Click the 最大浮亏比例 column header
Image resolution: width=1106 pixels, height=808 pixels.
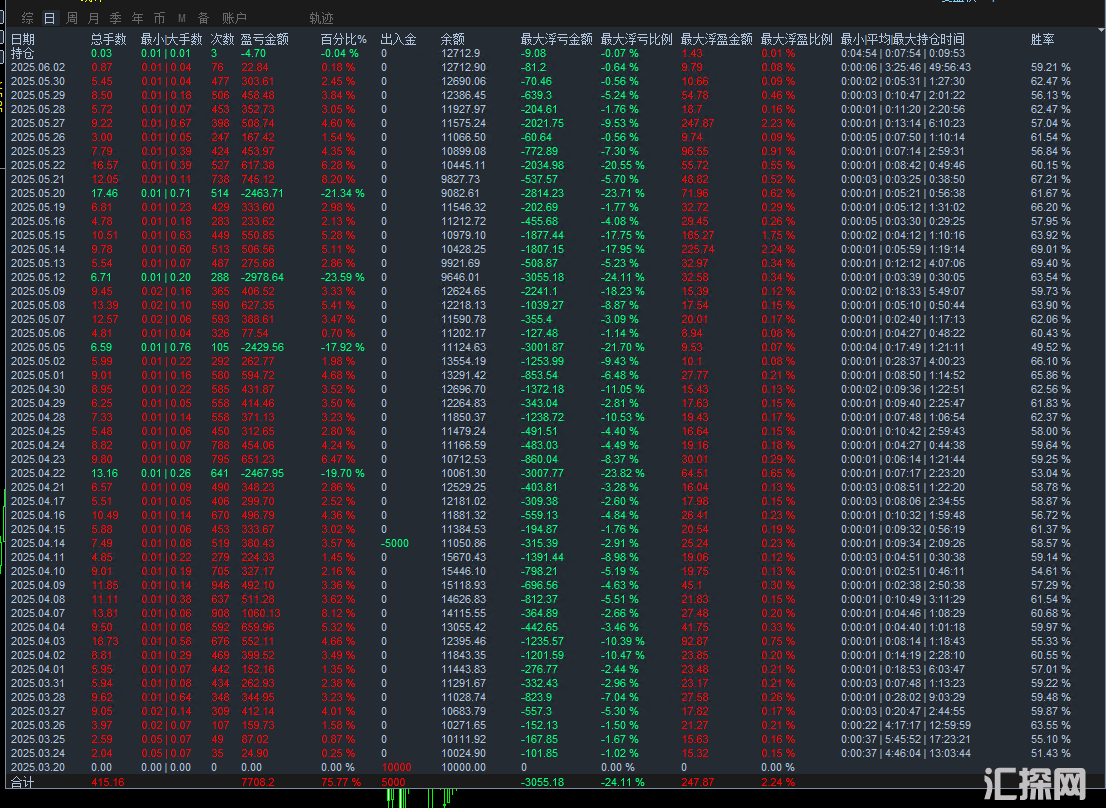pos(636,39)
